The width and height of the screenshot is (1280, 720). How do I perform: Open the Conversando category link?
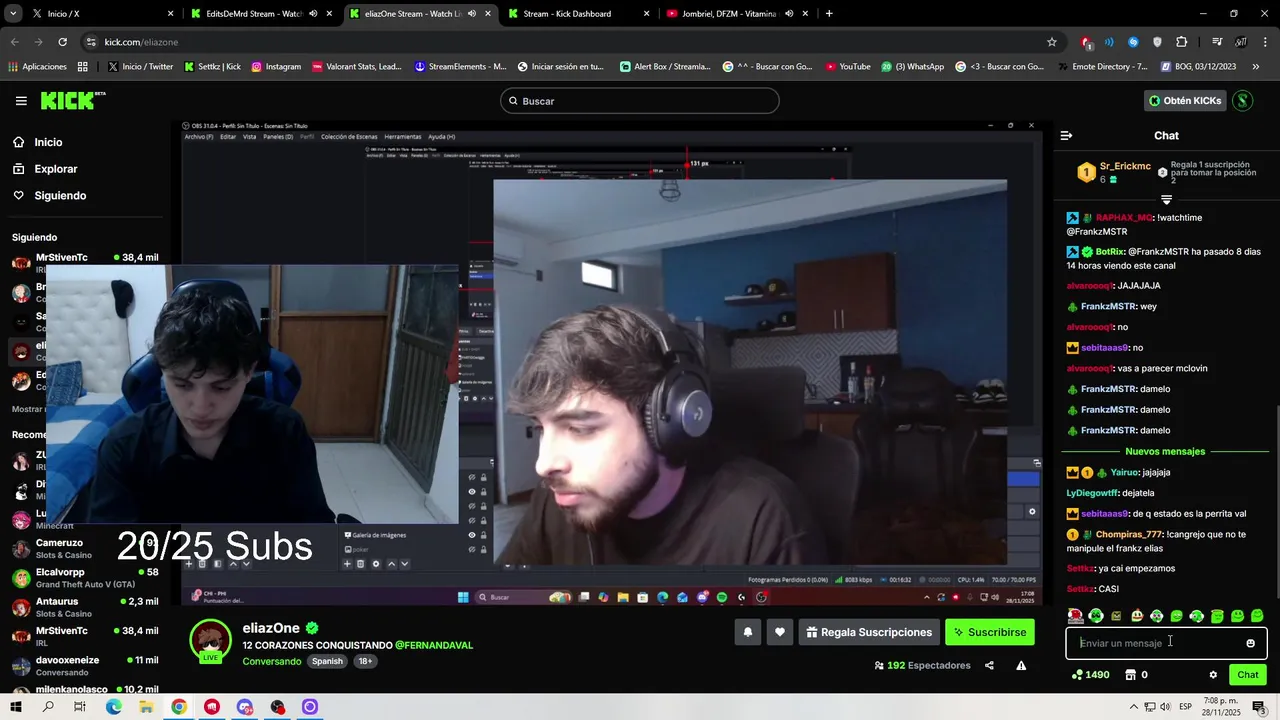[271, 661]
